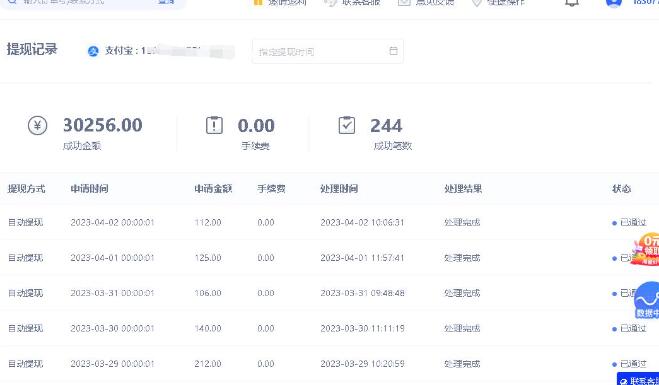This screenshot has height=385, width=659.
Task: Click application time 2023-03-30 00:00:01
Action: coord(112,328)
